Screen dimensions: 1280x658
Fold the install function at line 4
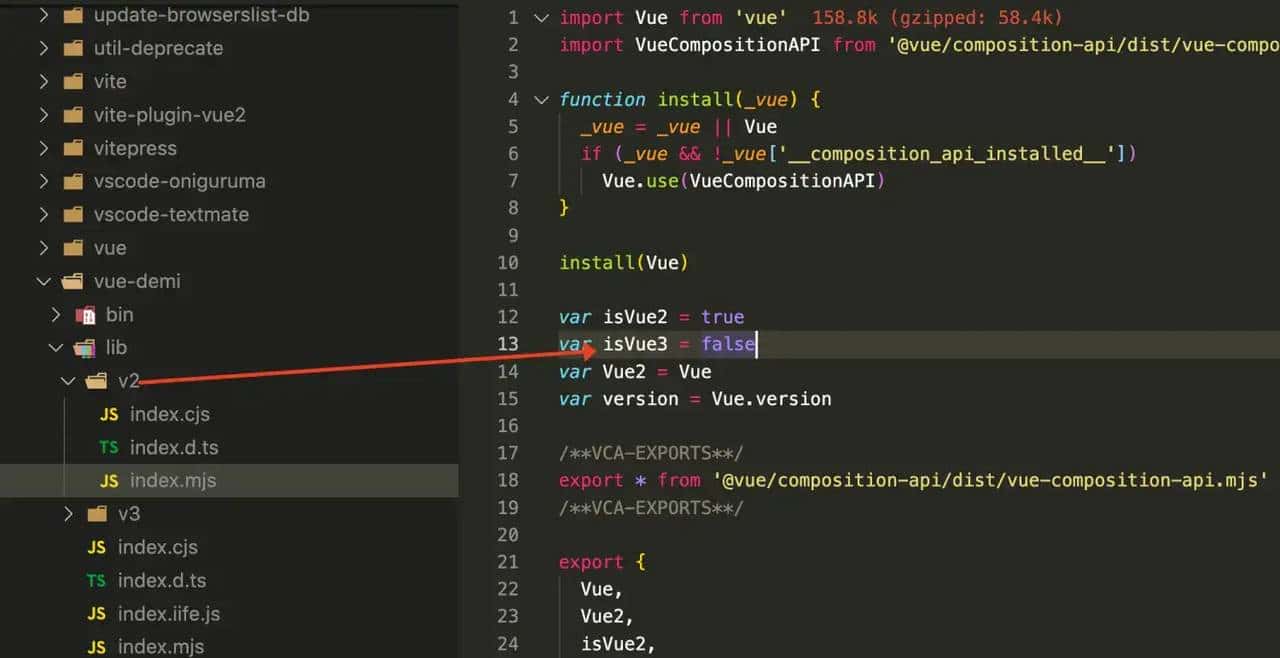click(541, 99)
